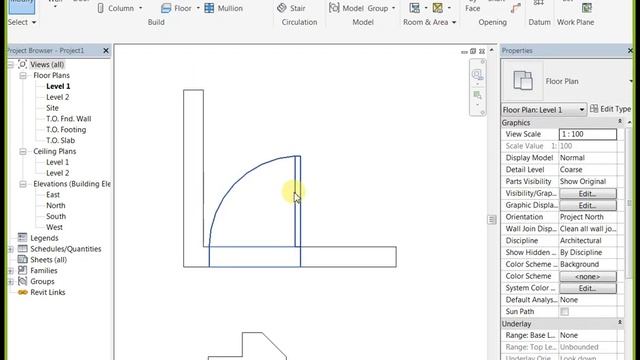
Task: Collapse the Underlay properties section
Action: point(620,322)
